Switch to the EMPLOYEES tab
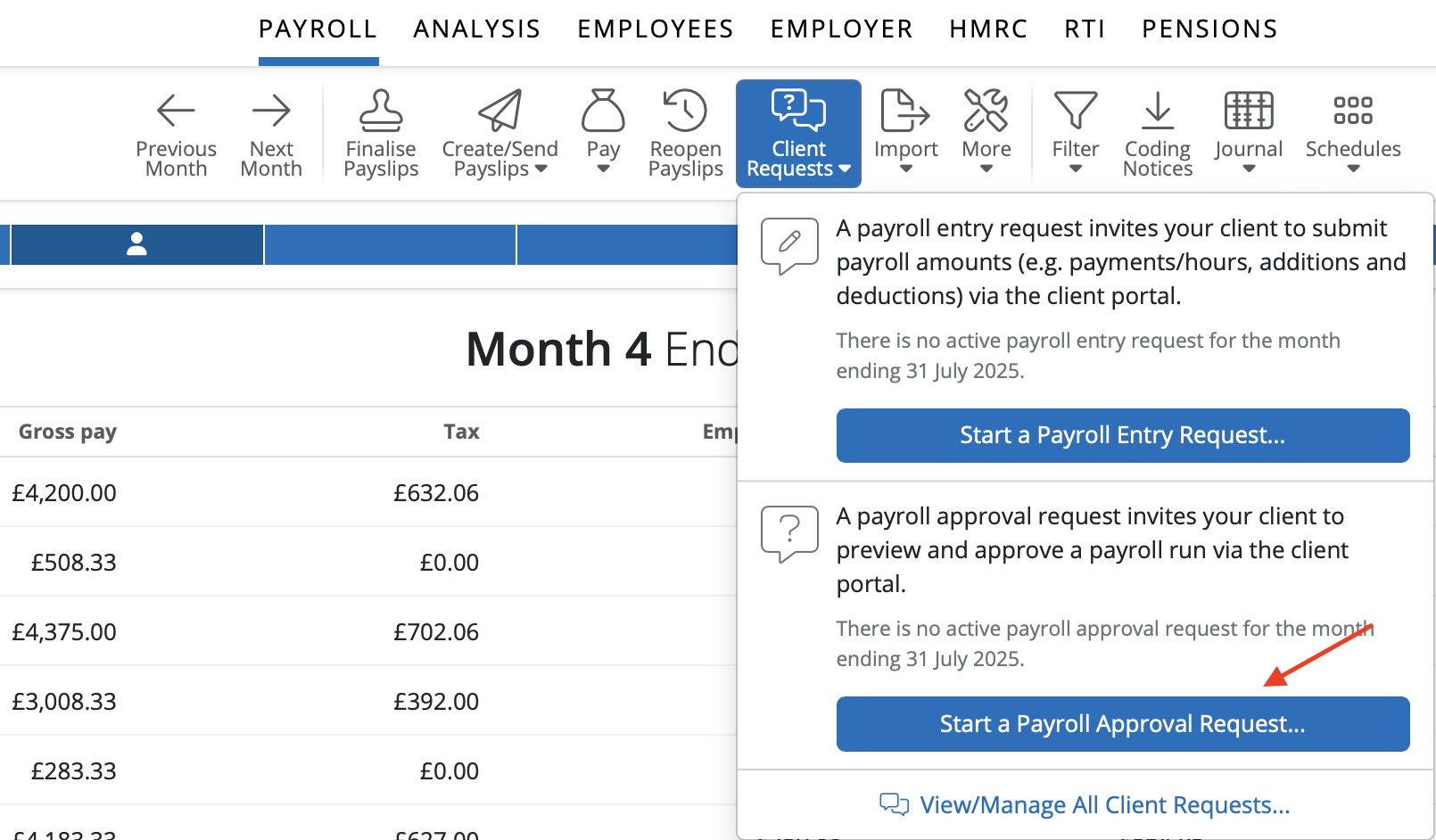This screenshot has height=840, width=1436. pyautogui.click(x=656, y=29)
